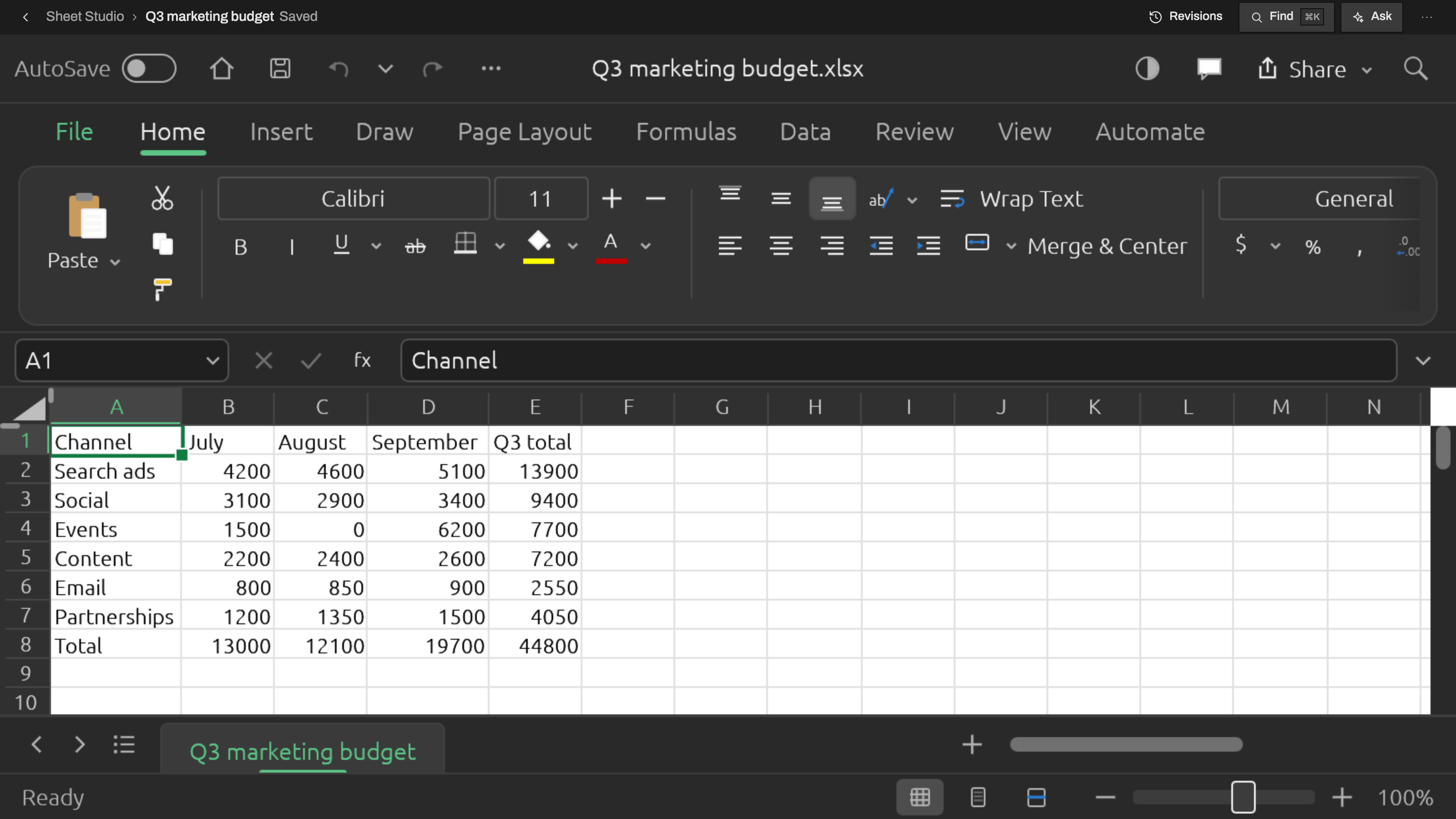Click the Revisions button
1456x819 pixels.
click(x=1186, y=16)
